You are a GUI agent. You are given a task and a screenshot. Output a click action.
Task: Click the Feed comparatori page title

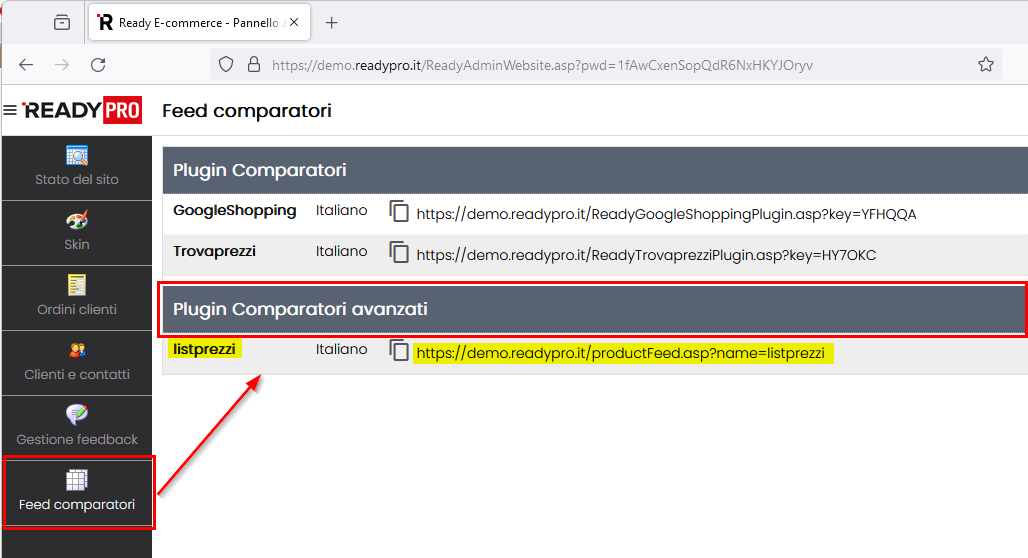[x=247, y=111]
